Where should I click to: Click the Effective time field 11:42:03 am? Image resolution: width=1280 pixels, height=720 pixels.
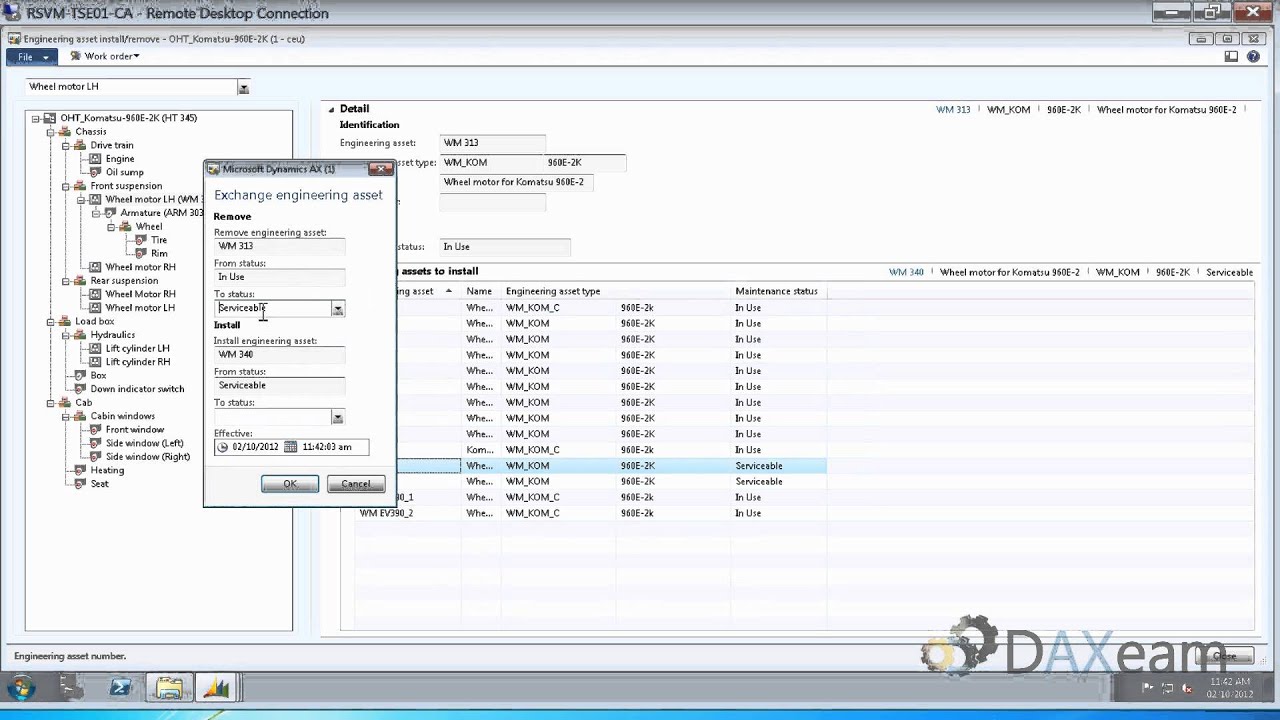coord(327,447)
